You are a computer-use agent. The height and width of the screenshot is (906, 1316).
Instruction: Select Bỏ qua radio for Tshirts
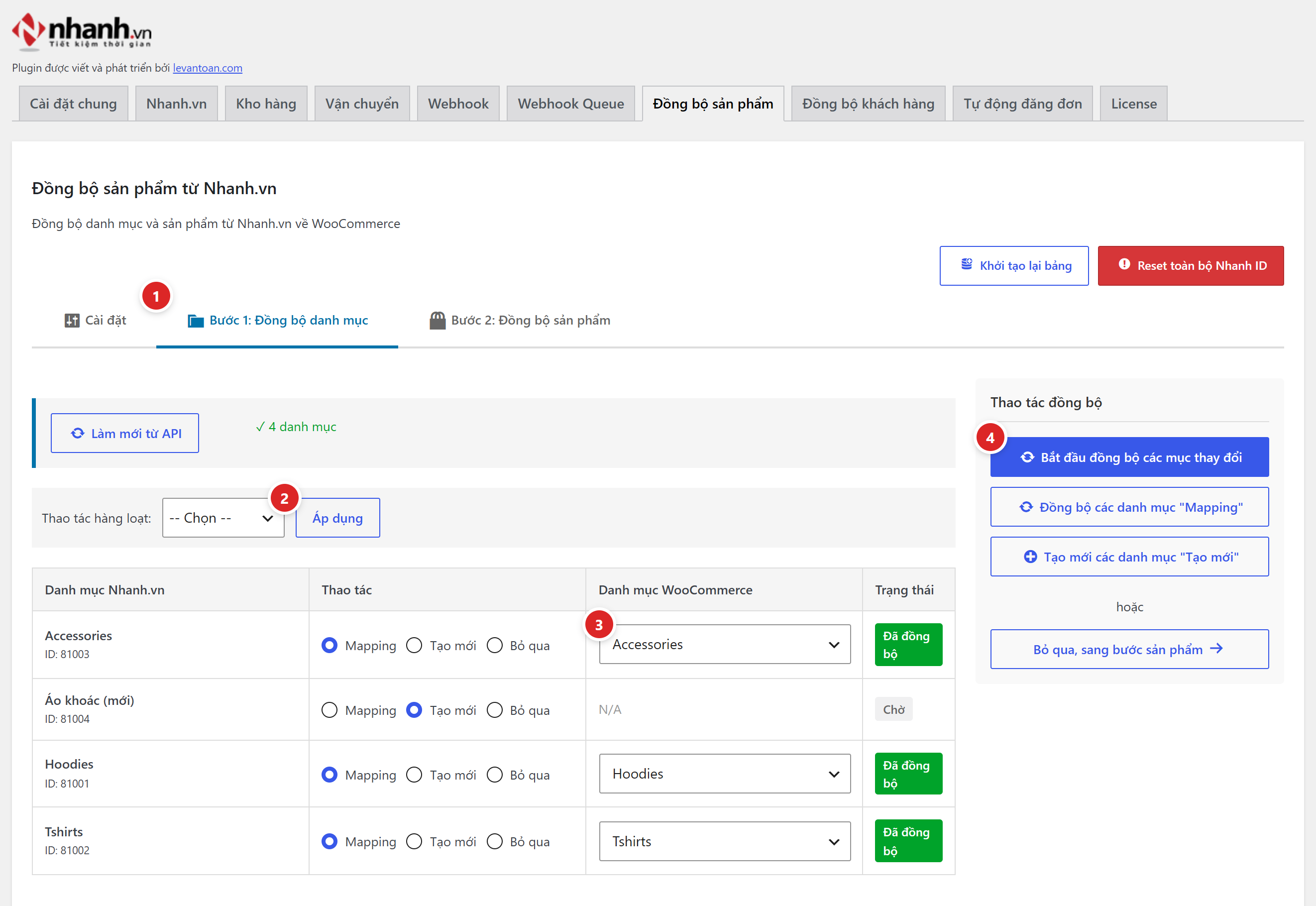click(x=495, y=841)
